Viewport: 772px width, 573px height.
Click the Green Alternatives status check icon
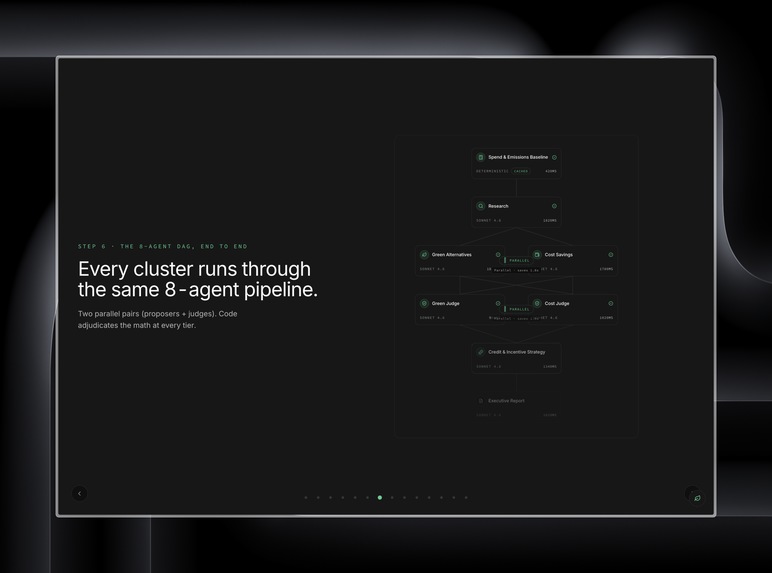pos(498,255)
